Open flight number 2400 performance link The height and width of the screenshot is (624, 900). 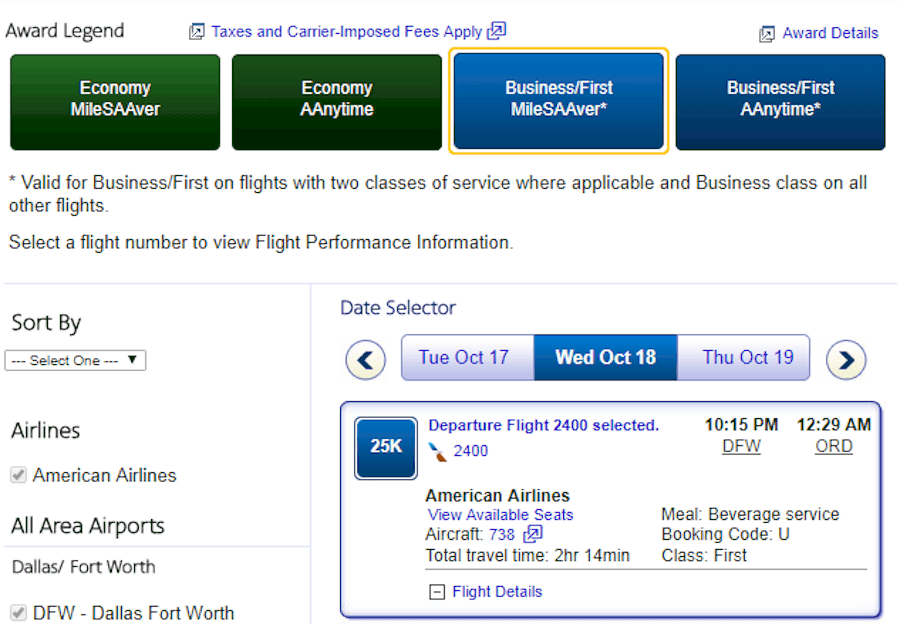click(x=471, y=451)
